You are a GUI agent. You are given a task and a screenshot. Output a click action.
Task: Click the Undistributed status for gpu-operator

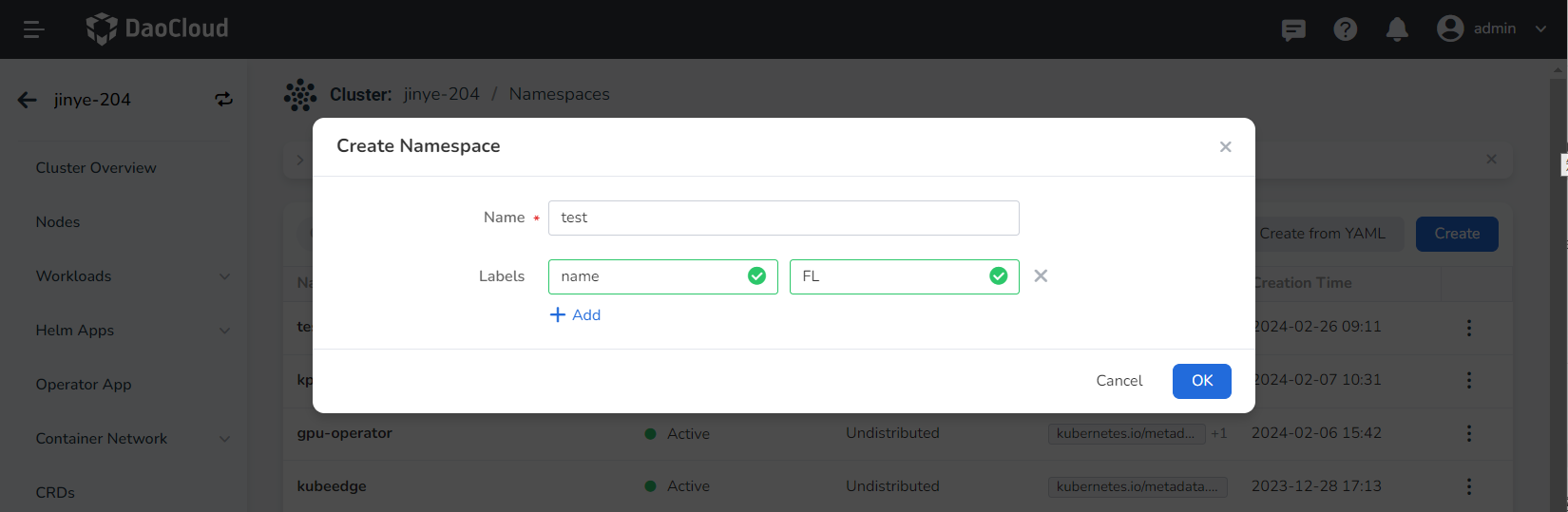pyautogui.click(x=892, y=433)
